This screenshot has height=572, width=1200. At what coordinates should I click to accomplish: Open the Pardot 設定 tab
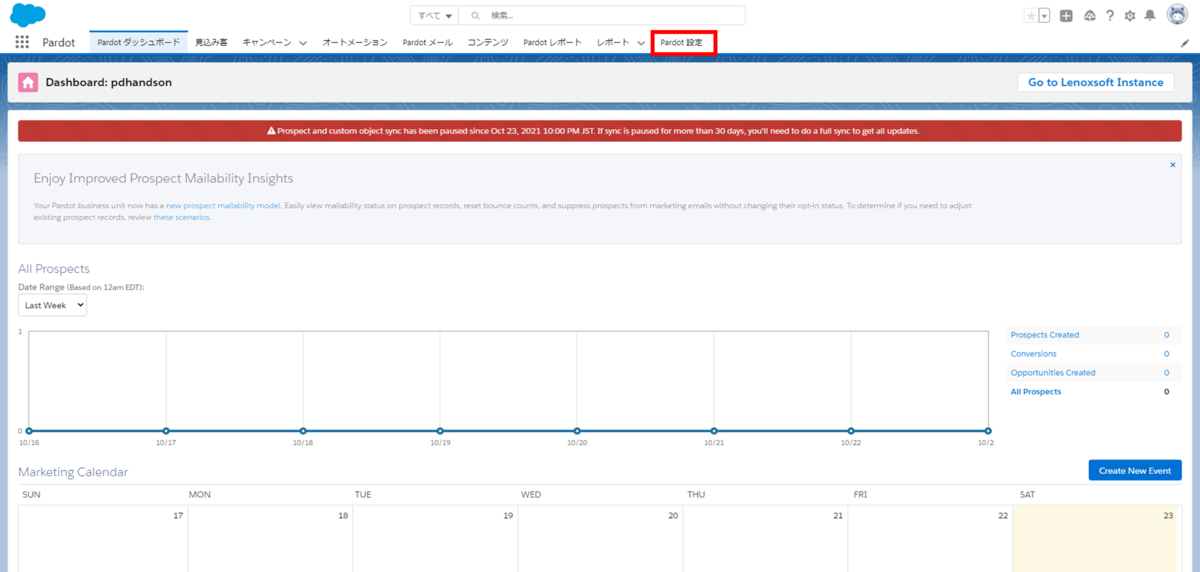click(681, 42)
